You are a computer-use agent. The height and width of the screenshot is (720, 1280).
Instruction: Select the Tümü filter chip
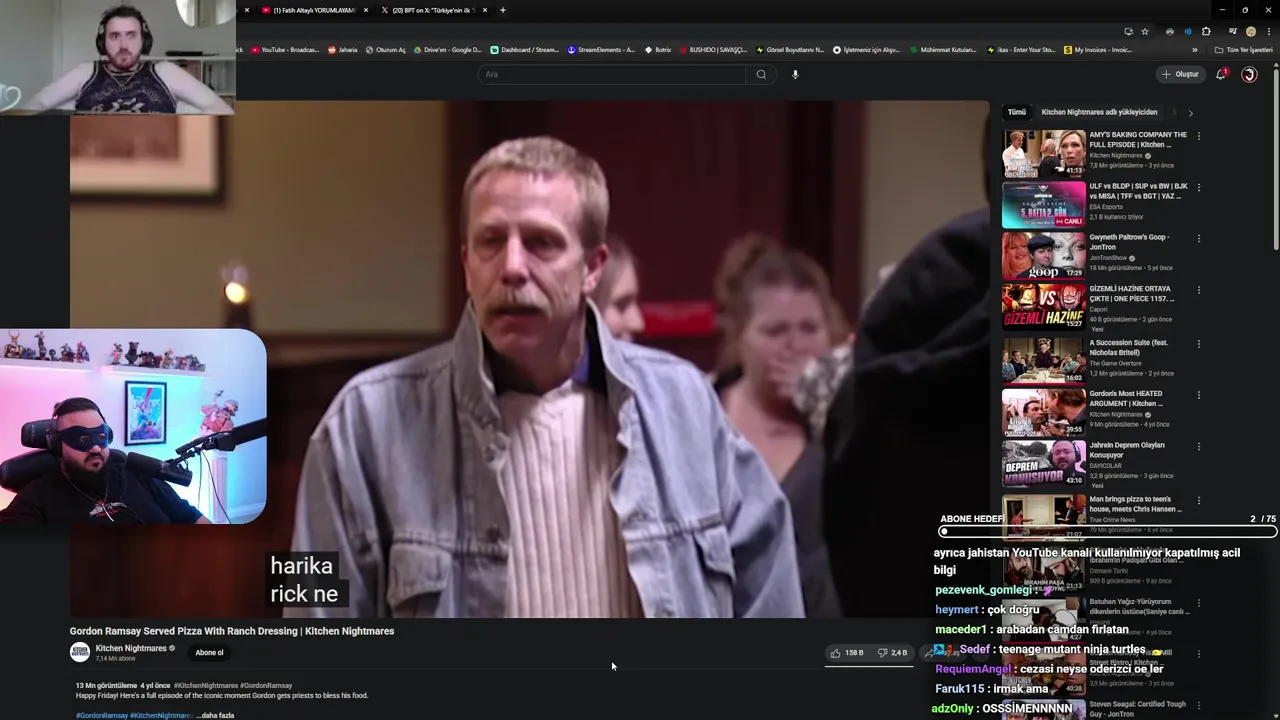pyautogui.click(x=1016, y=112)
